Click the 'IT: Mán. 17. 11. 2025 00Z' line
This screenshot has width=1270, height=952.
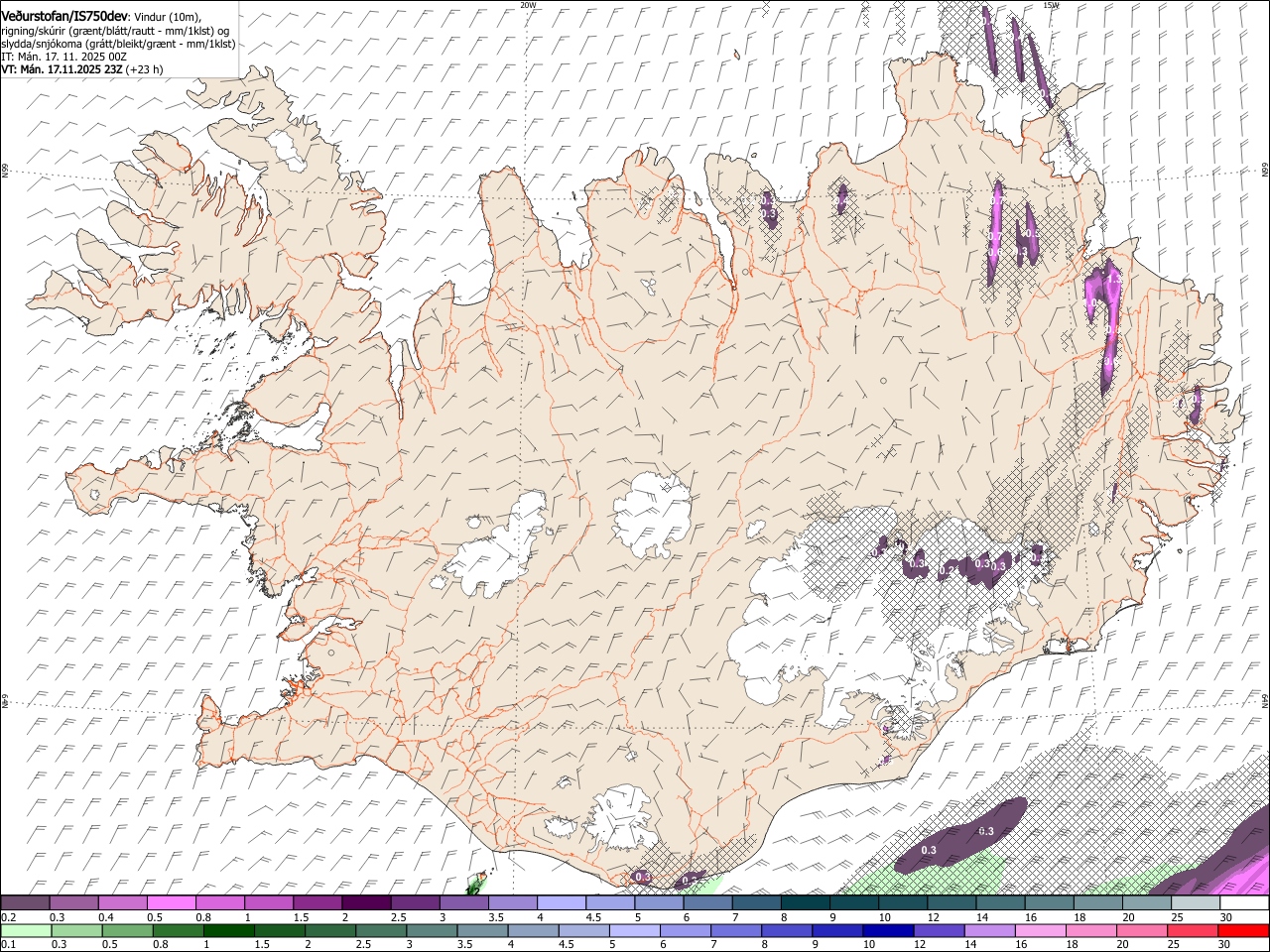(64, 57)
